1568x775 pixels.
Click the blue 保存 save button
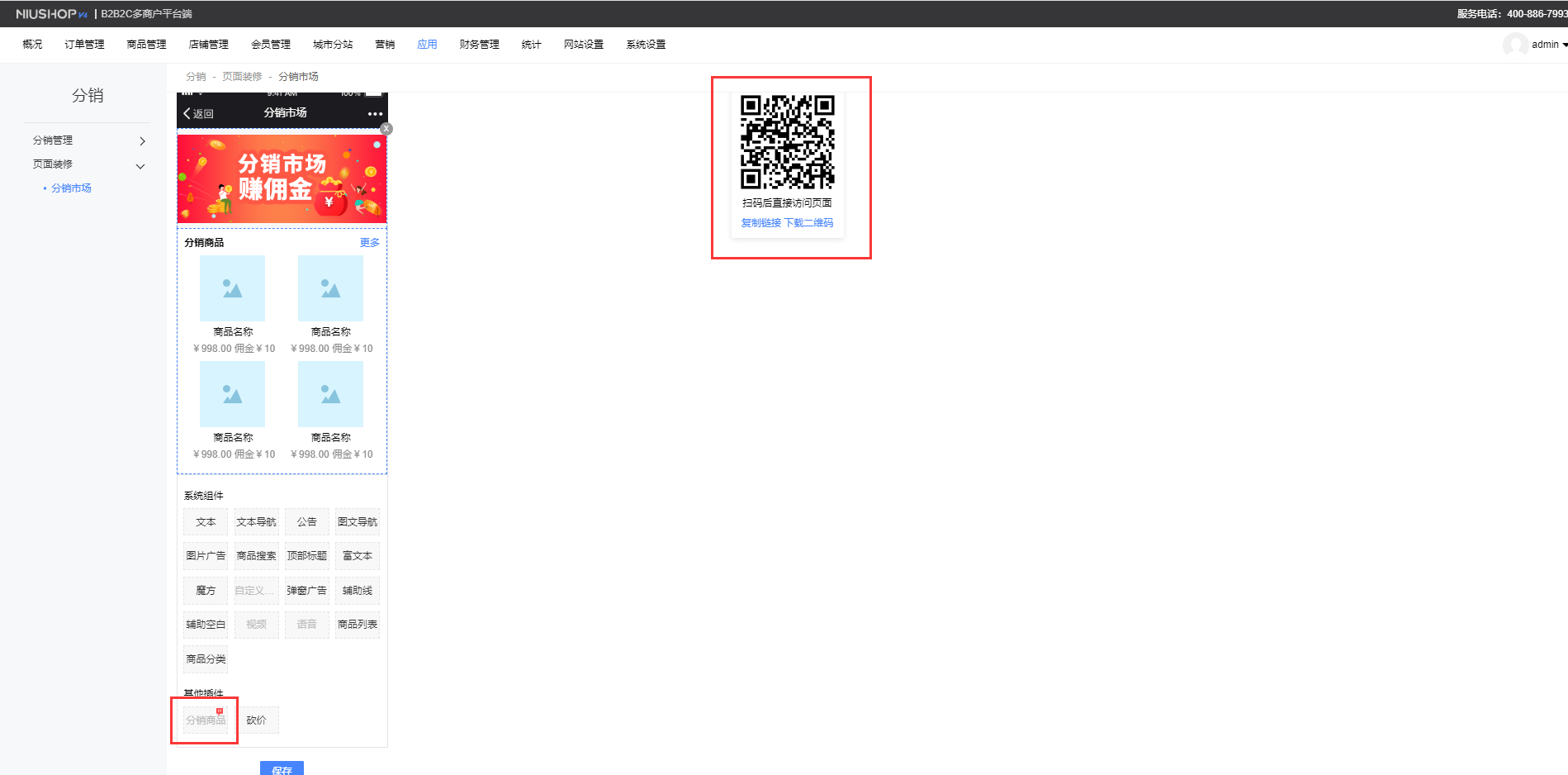tap(282, 769)
